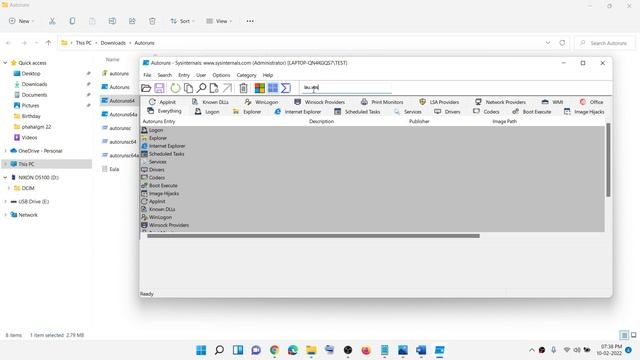Toggle the colored Microsoft entries filter button
The width and height of the screenshot is (640, 360).
click(x=260, y=88)
